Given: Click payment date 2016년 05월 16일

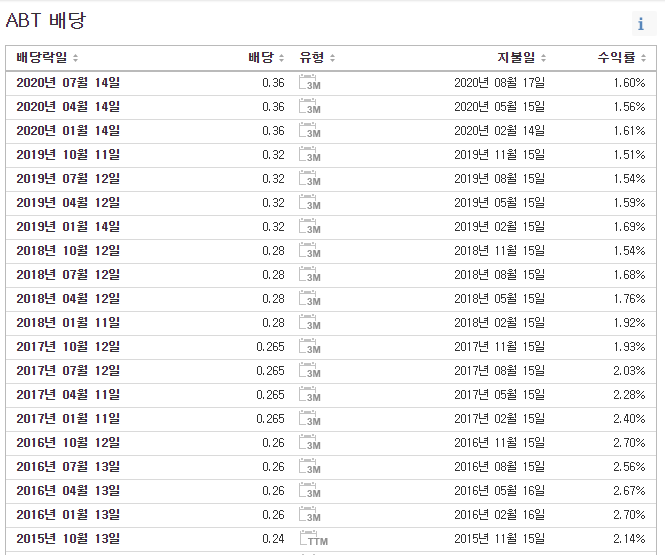Looking at the screenshot, I should (x=499, y=491).
